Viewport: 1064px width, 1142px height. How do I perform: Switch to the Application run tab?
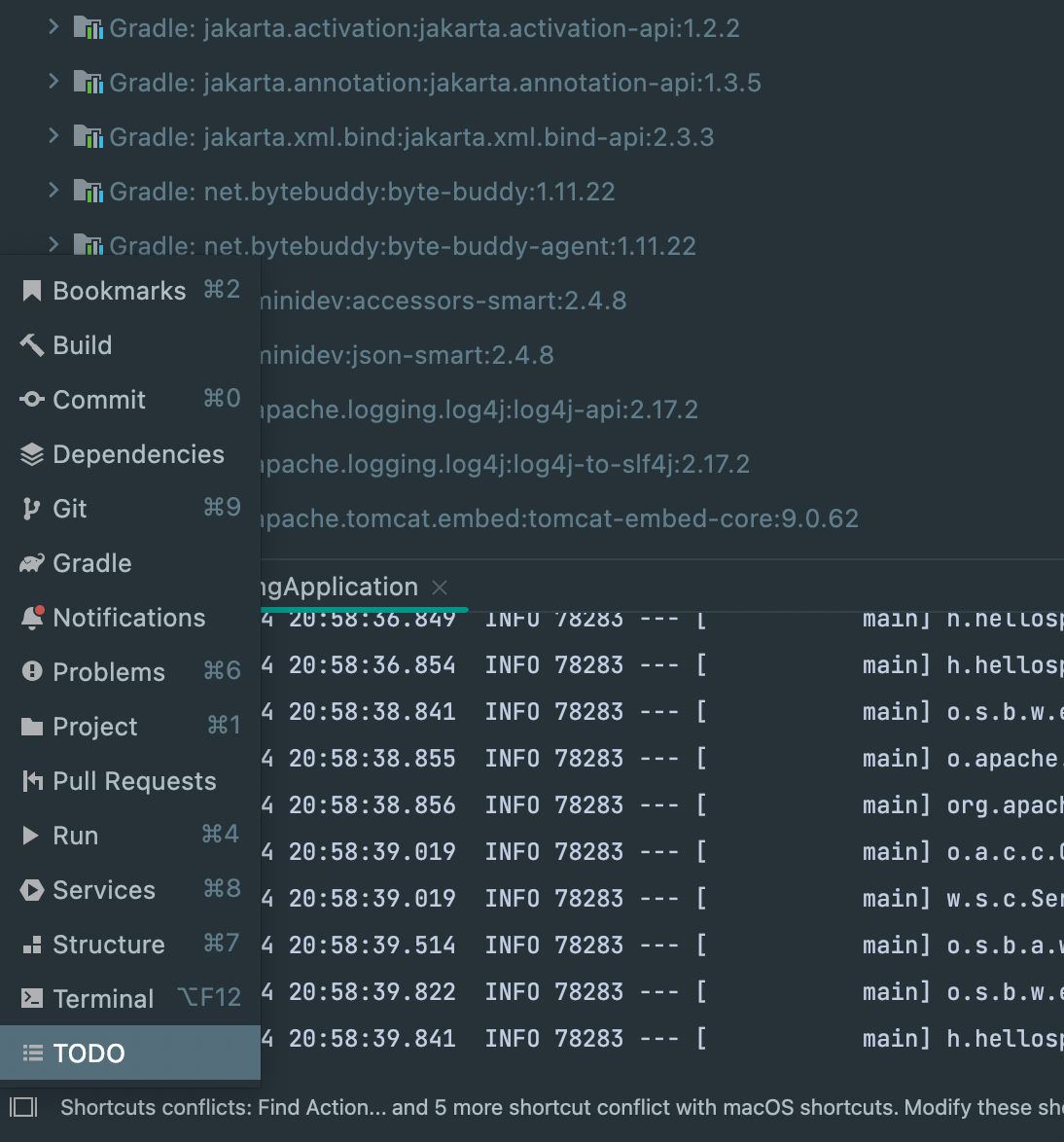pos(339,587)
